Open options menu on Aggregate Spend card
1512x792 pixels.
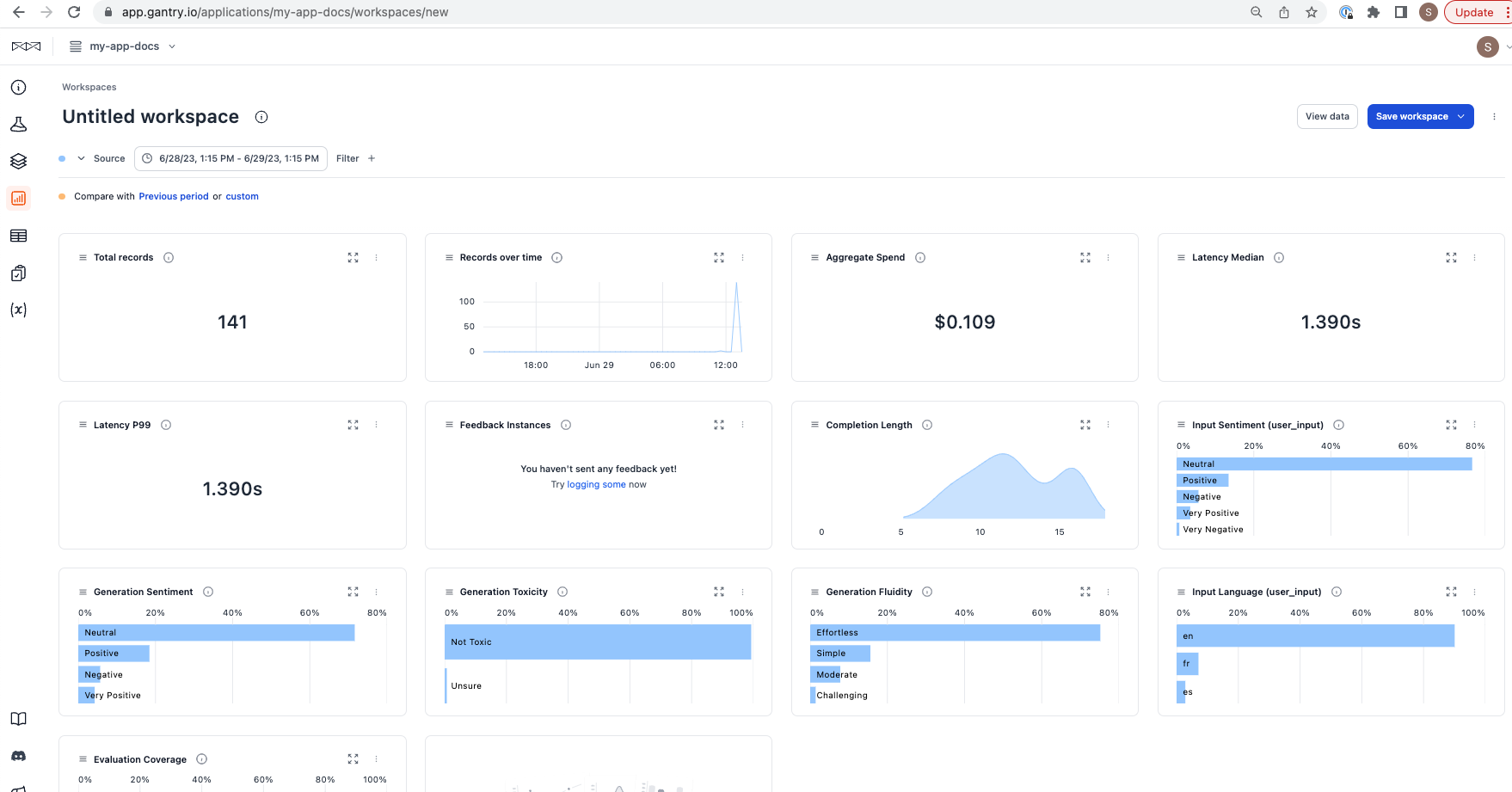1108,258
